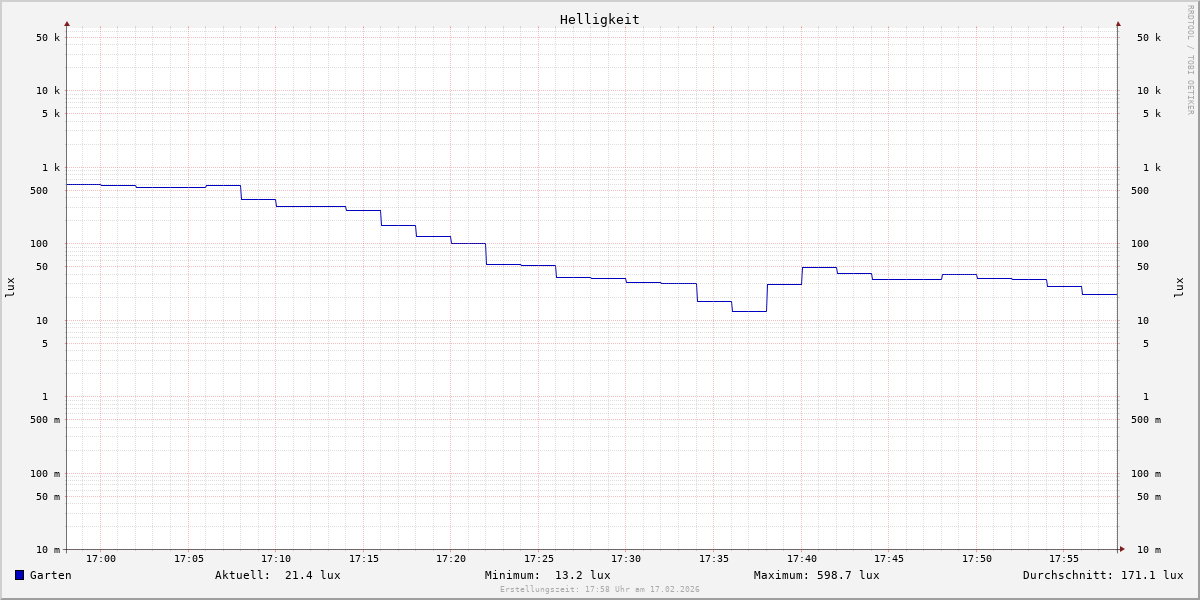The image size is (1200, 600).
Task: Click the red arrow at the x-axis end
Action: click(1122, 549)
